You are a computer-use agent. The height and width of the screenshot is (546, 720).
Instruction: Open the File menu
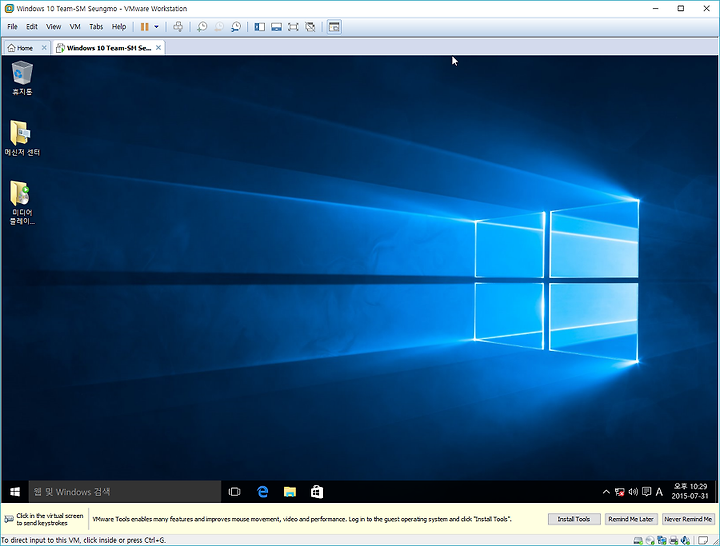[12, 27]
